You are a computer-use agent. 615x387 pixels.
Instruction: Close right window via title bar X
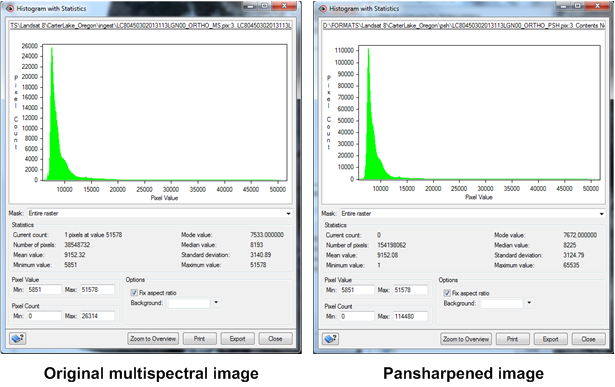(x=597, y=6)
